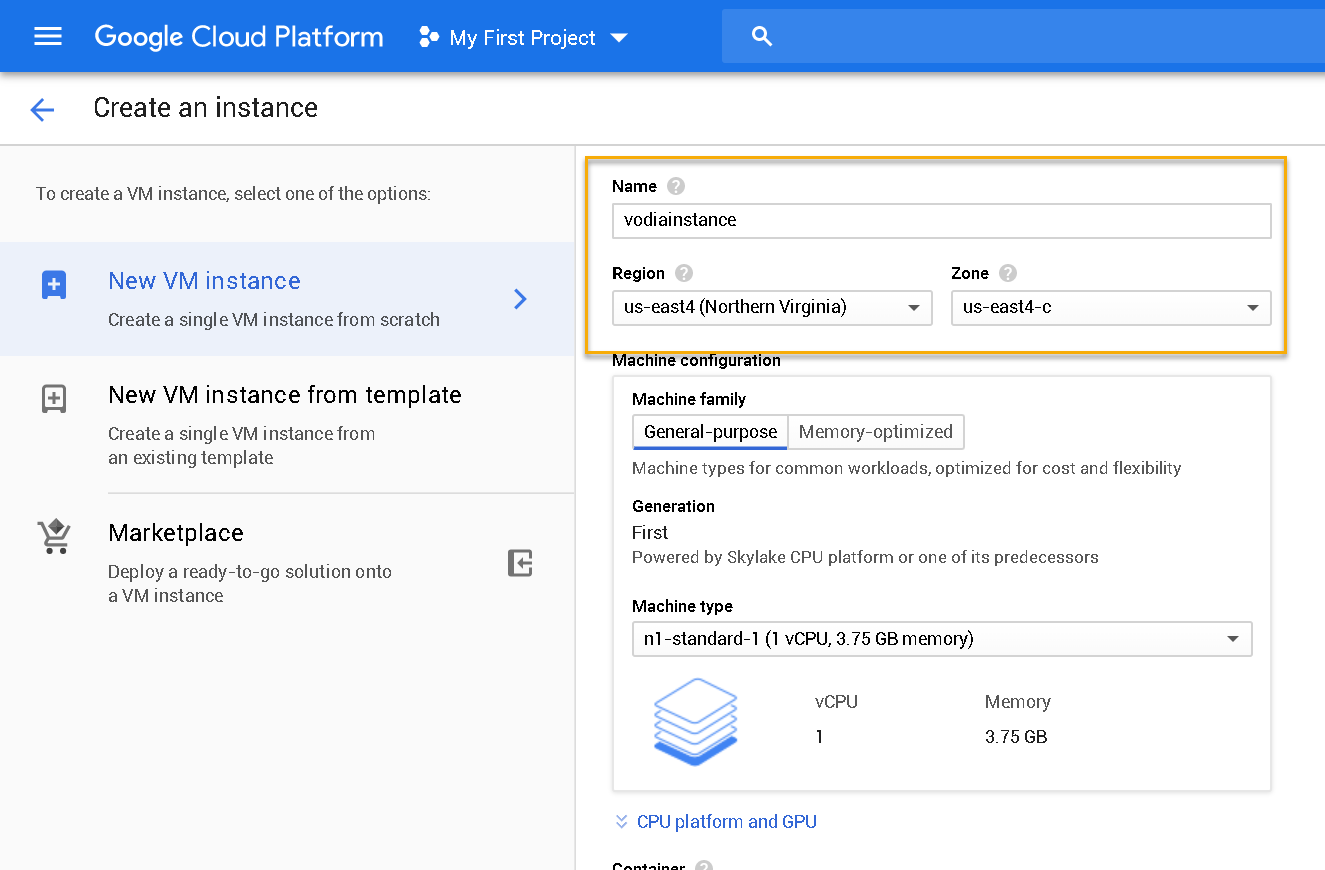Click the 'Powered by Skylake CPU platform' description
Screen dimensions: 1325x870
tap(865, 557)
